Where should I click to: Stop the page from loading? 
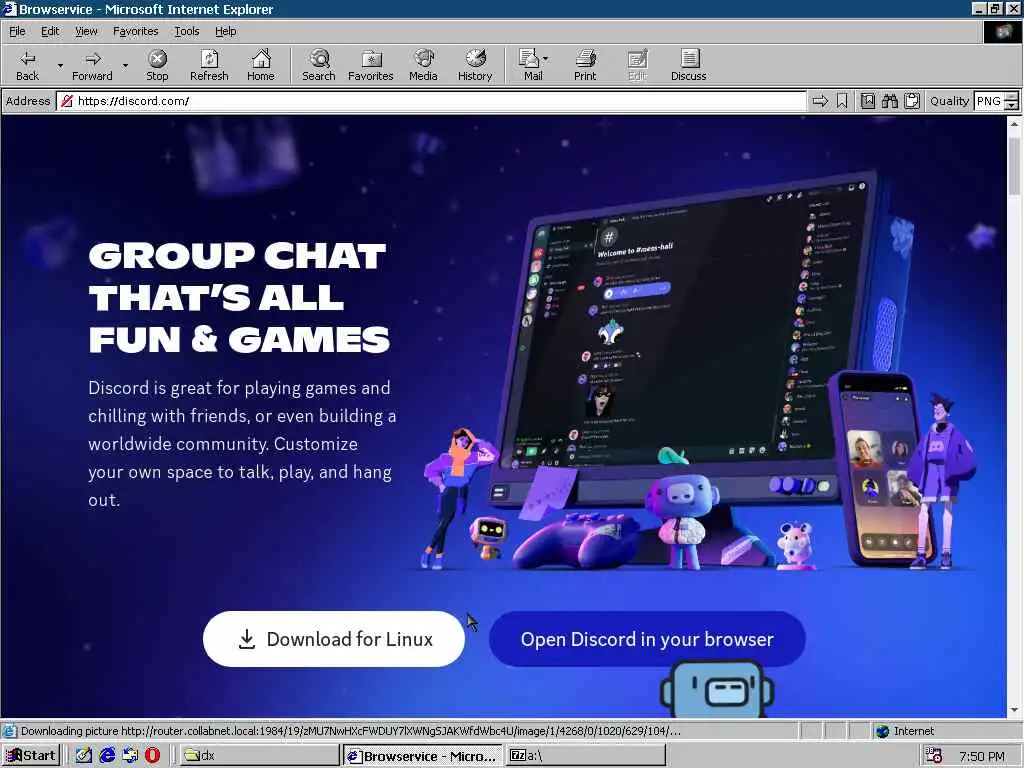[x=157, y=65]
